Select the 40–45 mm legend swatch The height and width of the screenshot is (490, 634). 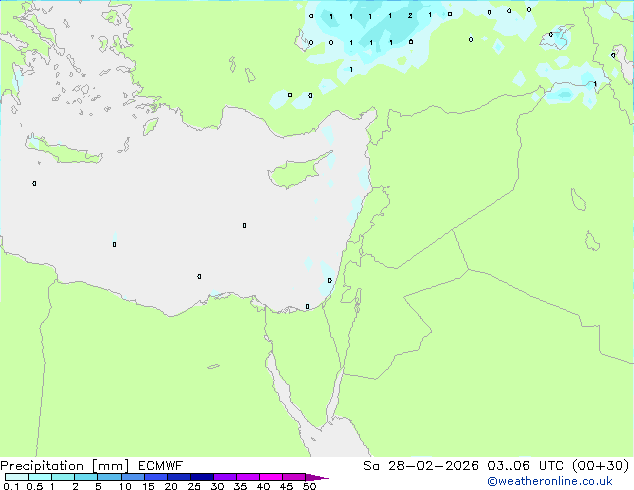tap(271, 477)
